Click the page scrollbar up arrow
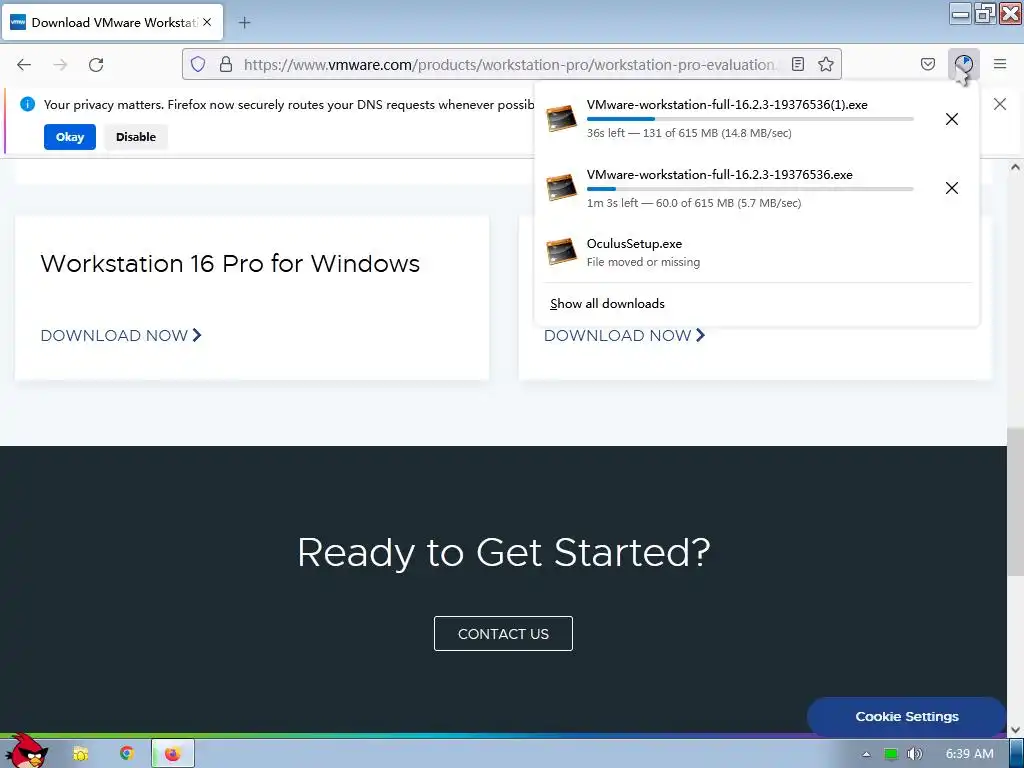Viewport: 1024px width, 768px height. [1015, 167]
